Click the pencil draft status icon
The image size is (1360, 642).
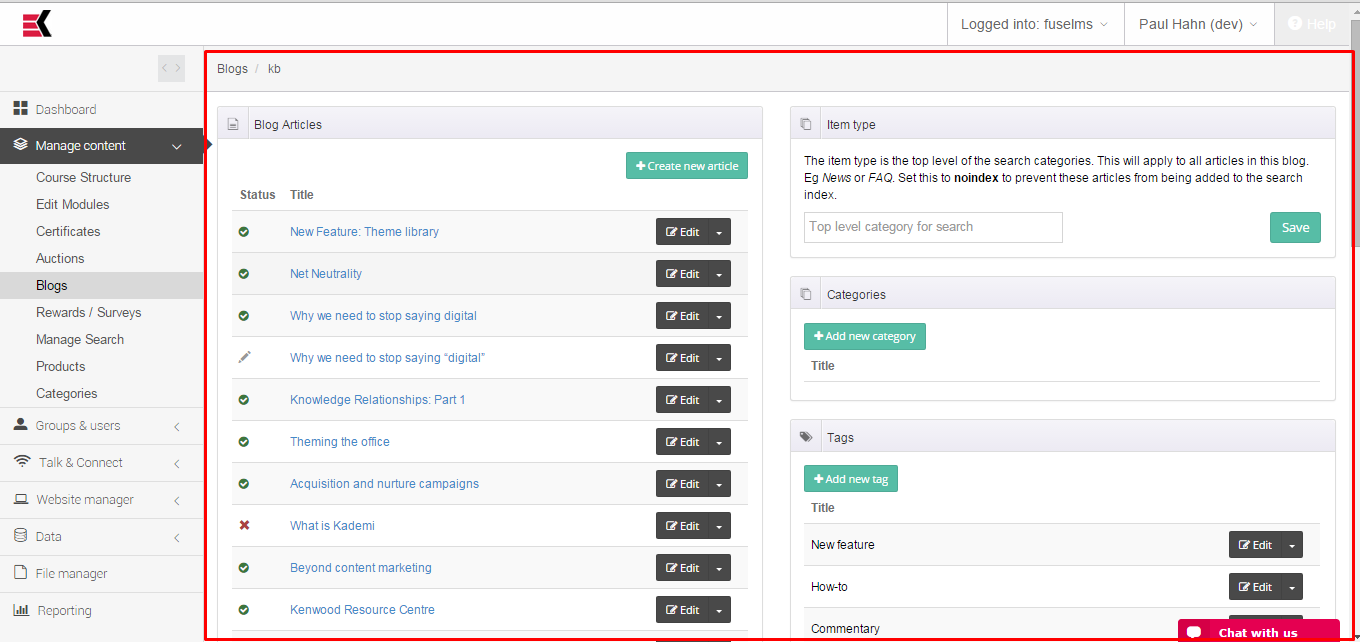pyautogui.click(x=244, y=358)
